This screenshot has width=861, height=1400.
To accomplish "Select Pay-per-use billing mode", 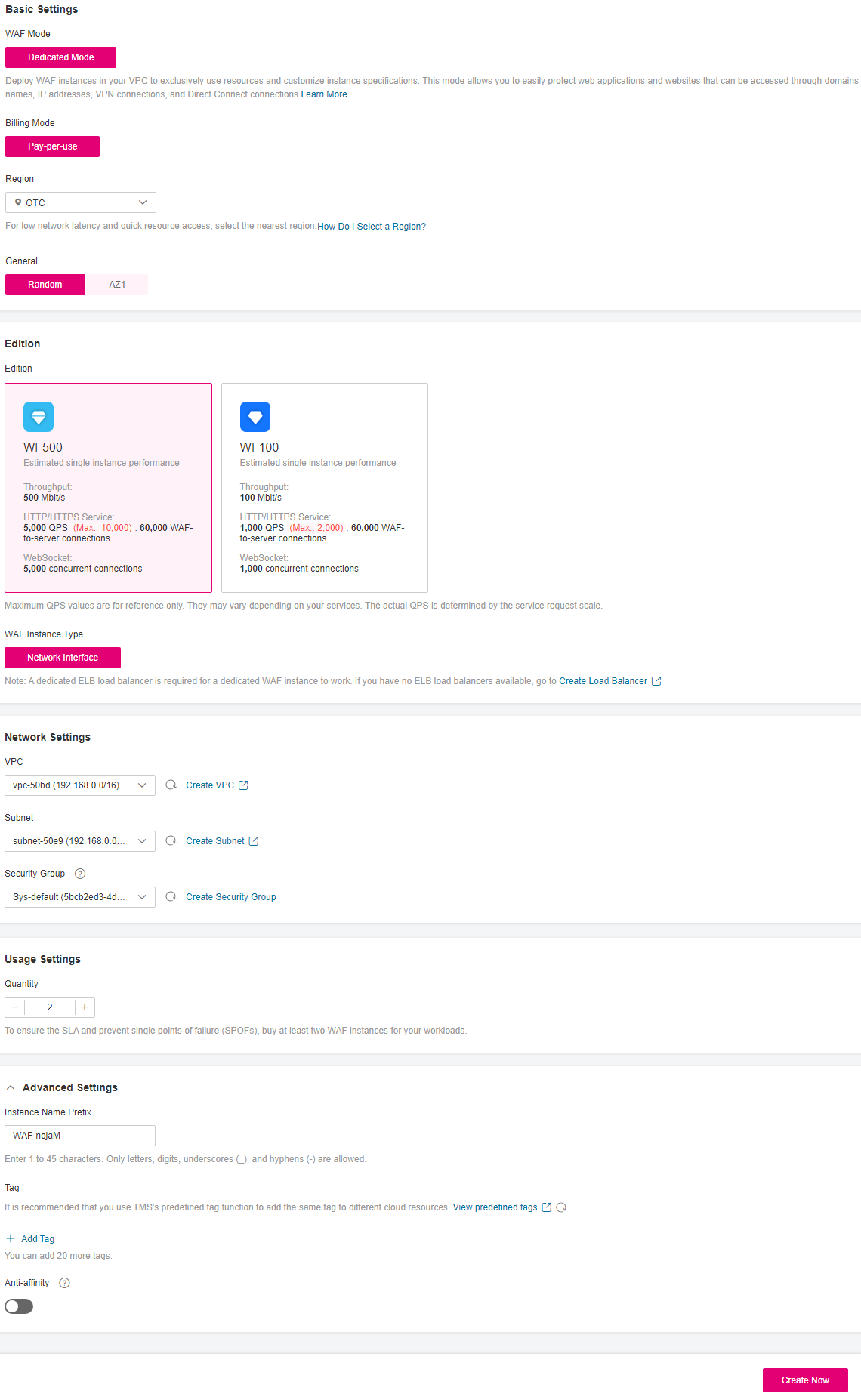I will tap(52, 146).
